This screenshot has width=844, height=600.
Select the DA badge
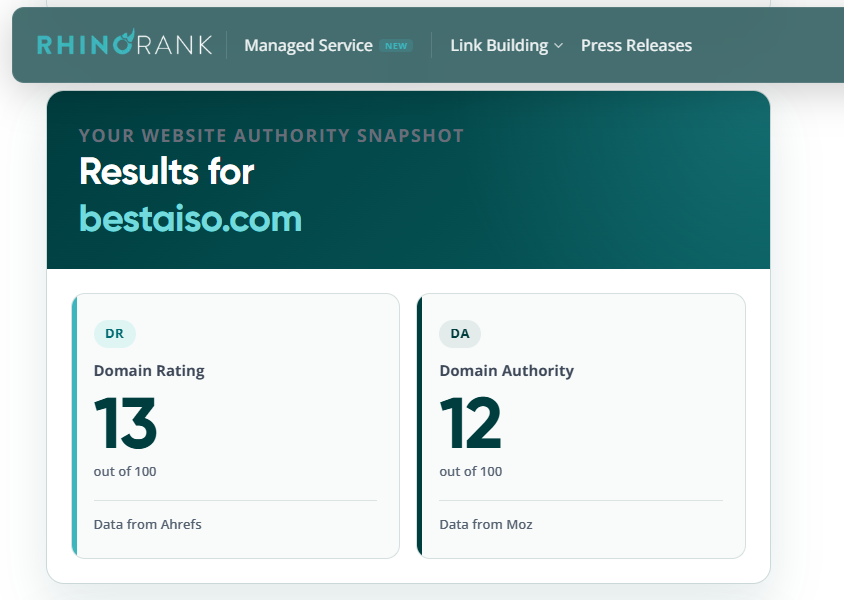460,334
